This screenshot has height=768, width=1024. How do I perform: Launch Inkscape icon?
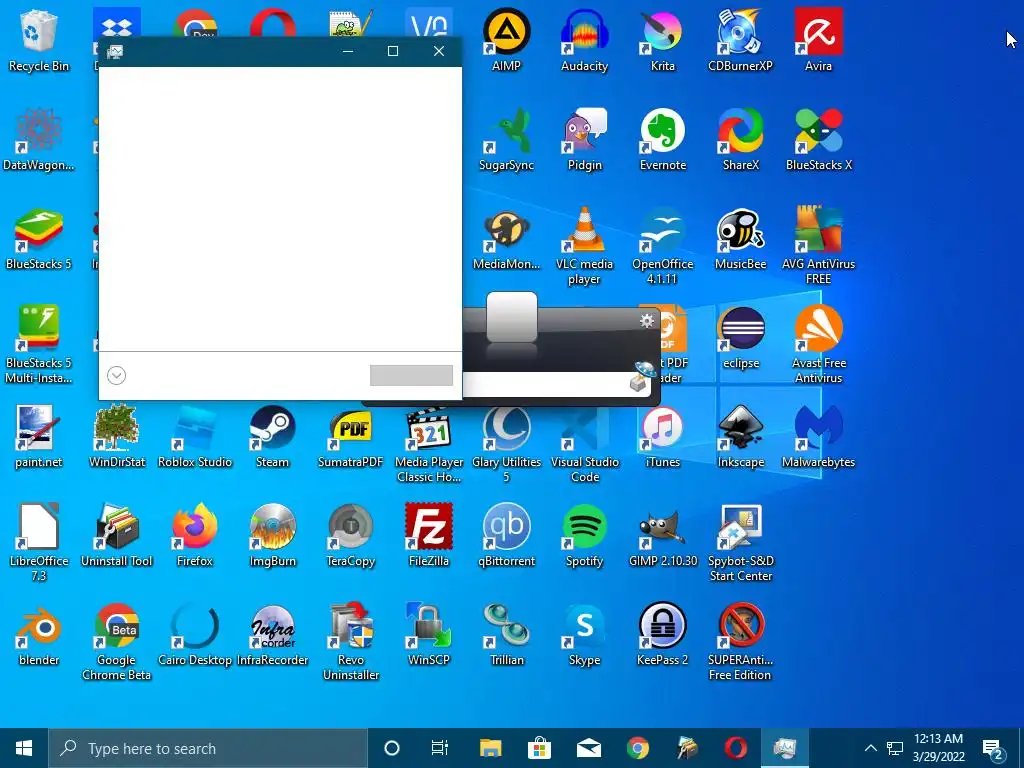(741, 436)
